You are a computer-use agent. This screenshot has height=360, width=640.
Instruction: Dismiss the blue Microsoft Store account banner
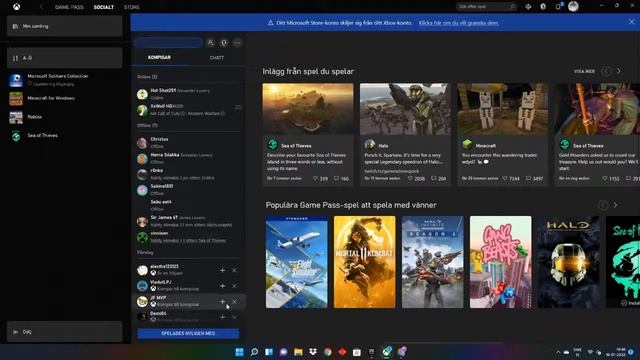[x=631, y=22]
